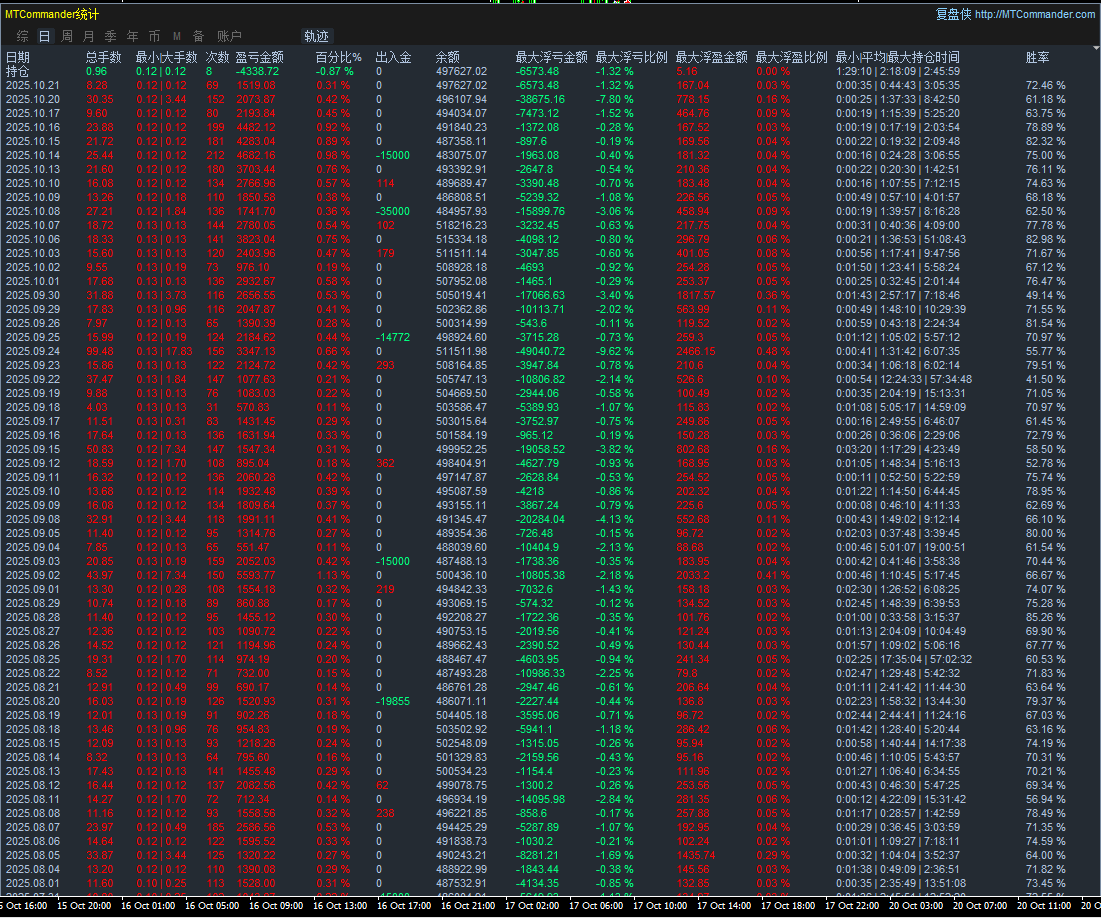Click the 轨迹 track button
This screenshot has width=1101, height=919.
point(316,36)
